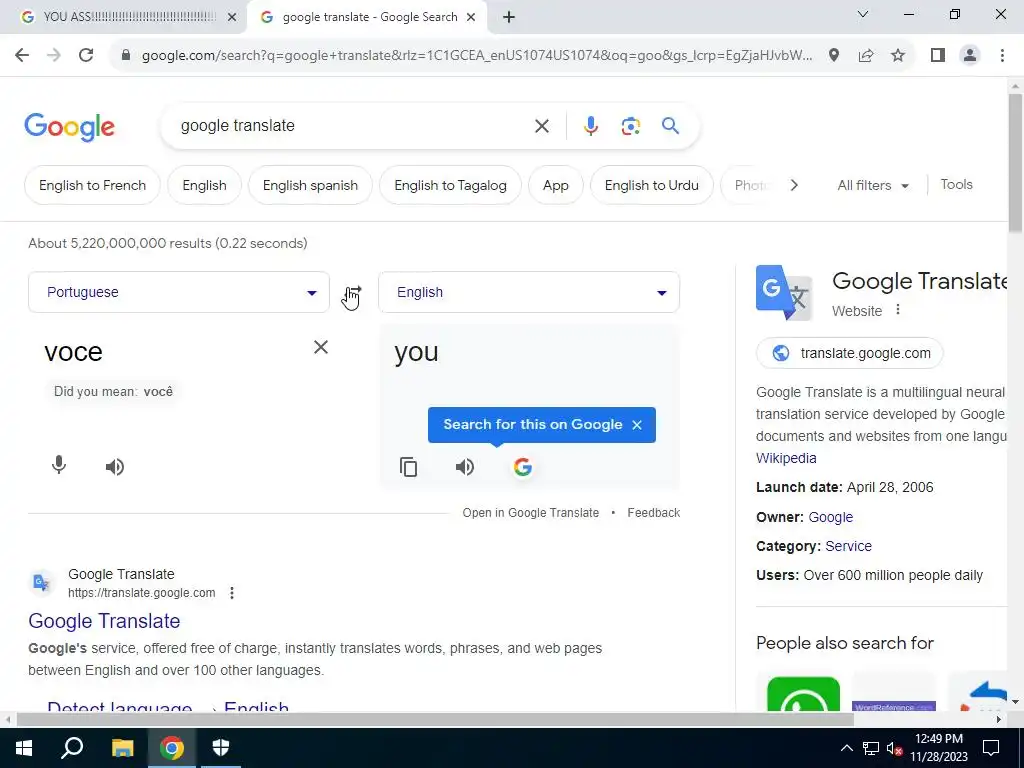The height and width of the screenshot is (768, 1024).
Task: Copy the translated text 'you'
Action: click(408, 467)
